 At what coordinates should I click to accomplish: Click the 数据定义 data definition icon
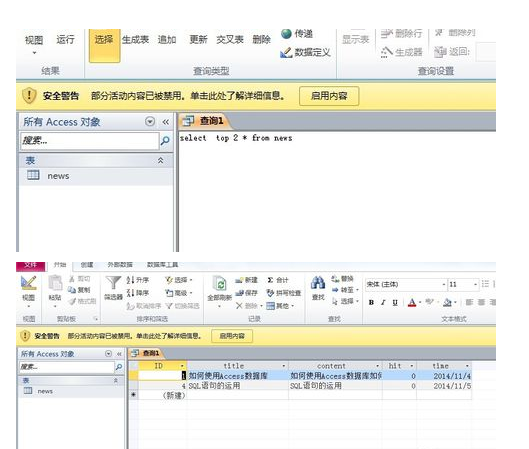coord(286,52)
